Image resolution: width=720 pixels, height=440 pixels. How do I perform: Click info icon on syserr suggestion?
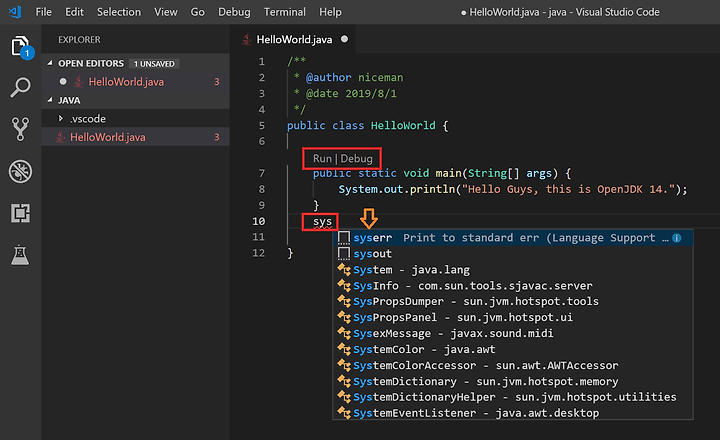pyautogui.click(x=677, y=238)
